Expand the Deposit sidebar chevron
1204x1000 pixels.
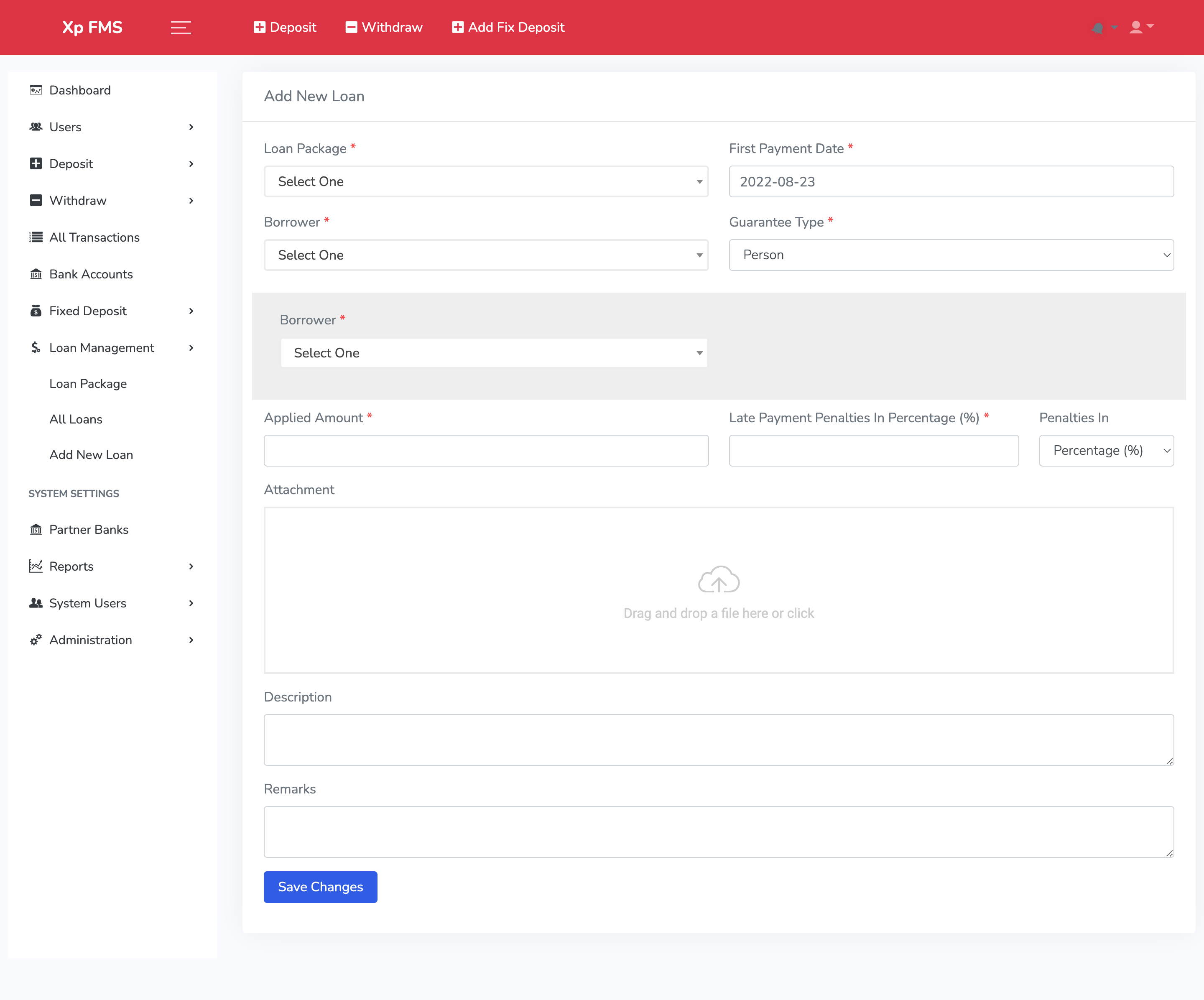191,164
